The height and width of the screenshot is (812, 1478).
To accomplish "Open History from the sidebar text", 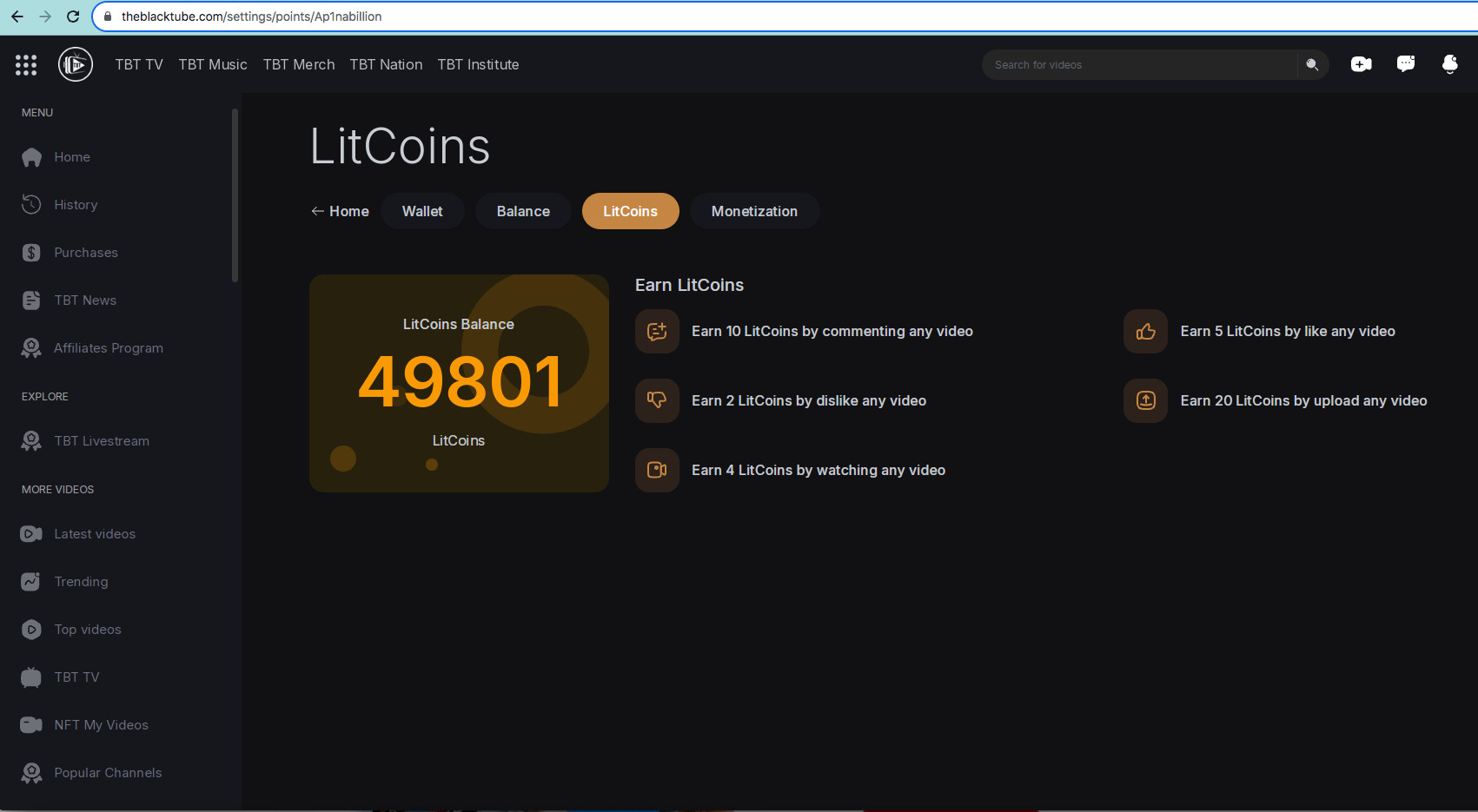I will click(x=76, y=205).
